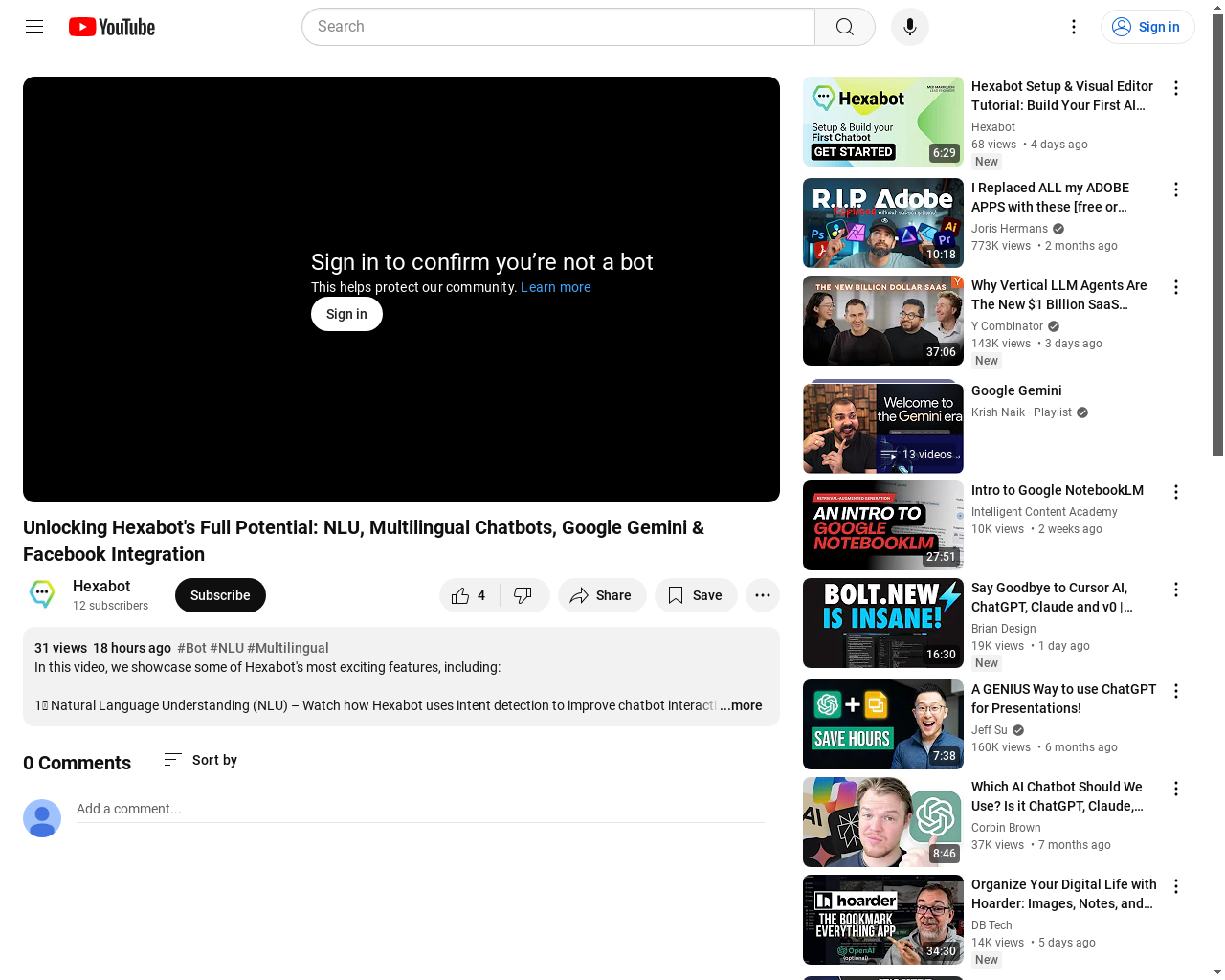Open options for Replaced Adobe video
The image size is (1225, 980).
tap(1176, 189)
